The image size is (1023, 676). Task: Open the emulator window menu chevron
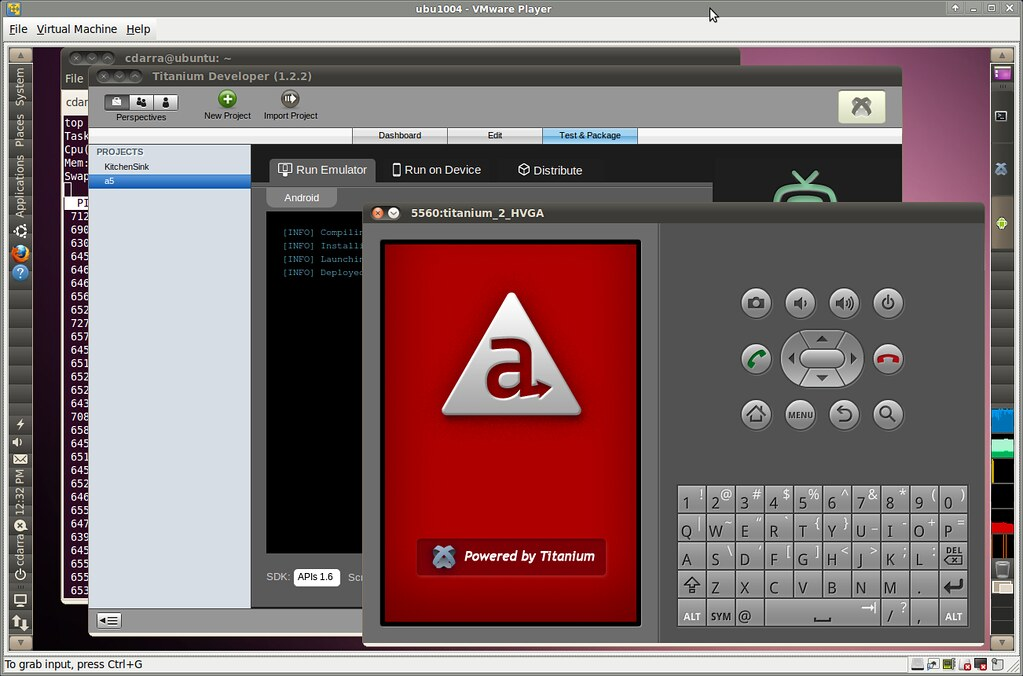393,213
